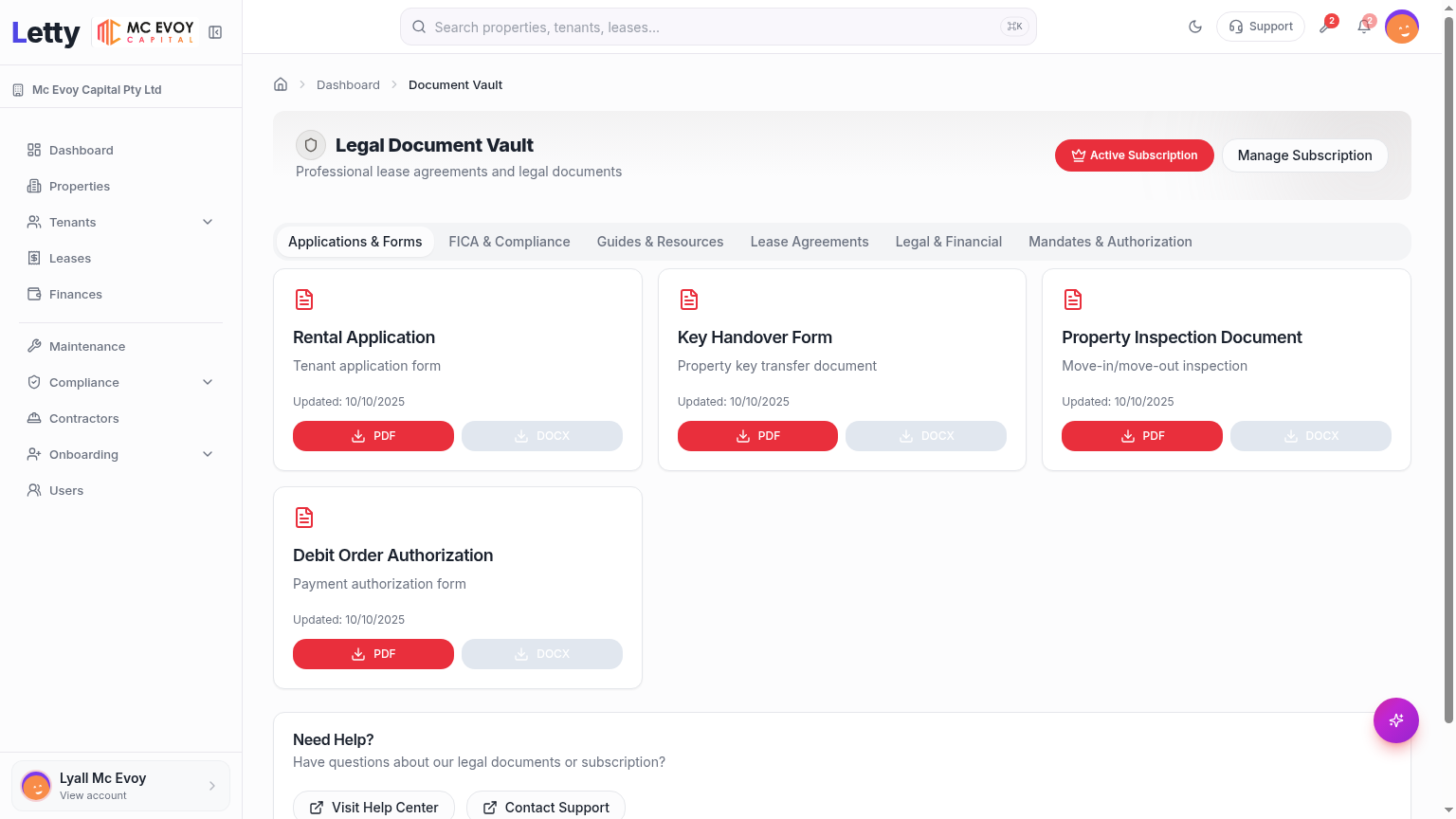
Task: Open Maintenance in the sidebar
Action: click(120, 346)
